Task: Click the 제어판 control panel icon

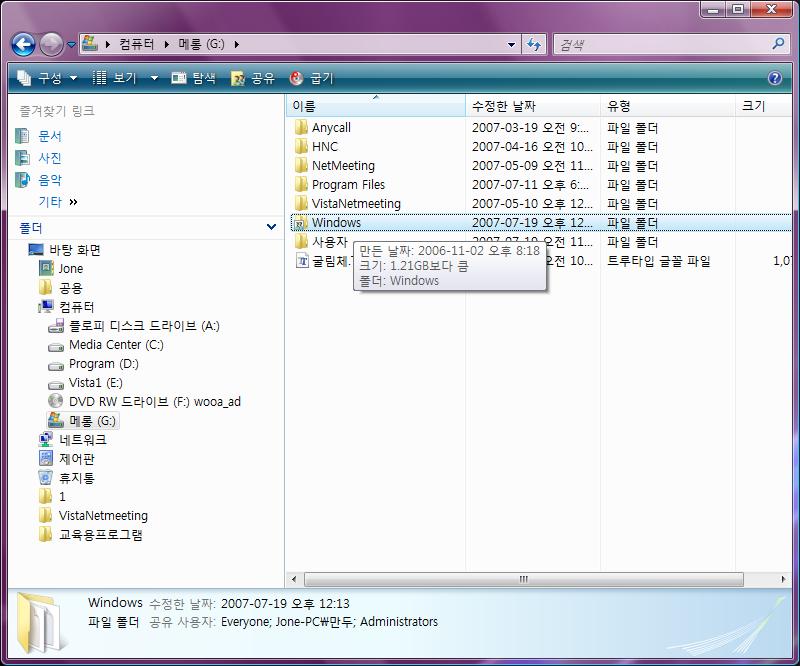Action: coord(46,458)
